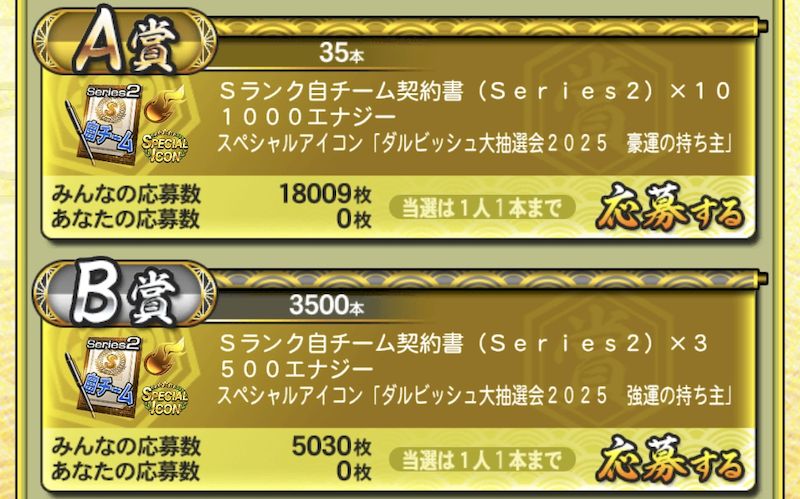Tap B賞 あなたの応募数 0枚 value

354,471
